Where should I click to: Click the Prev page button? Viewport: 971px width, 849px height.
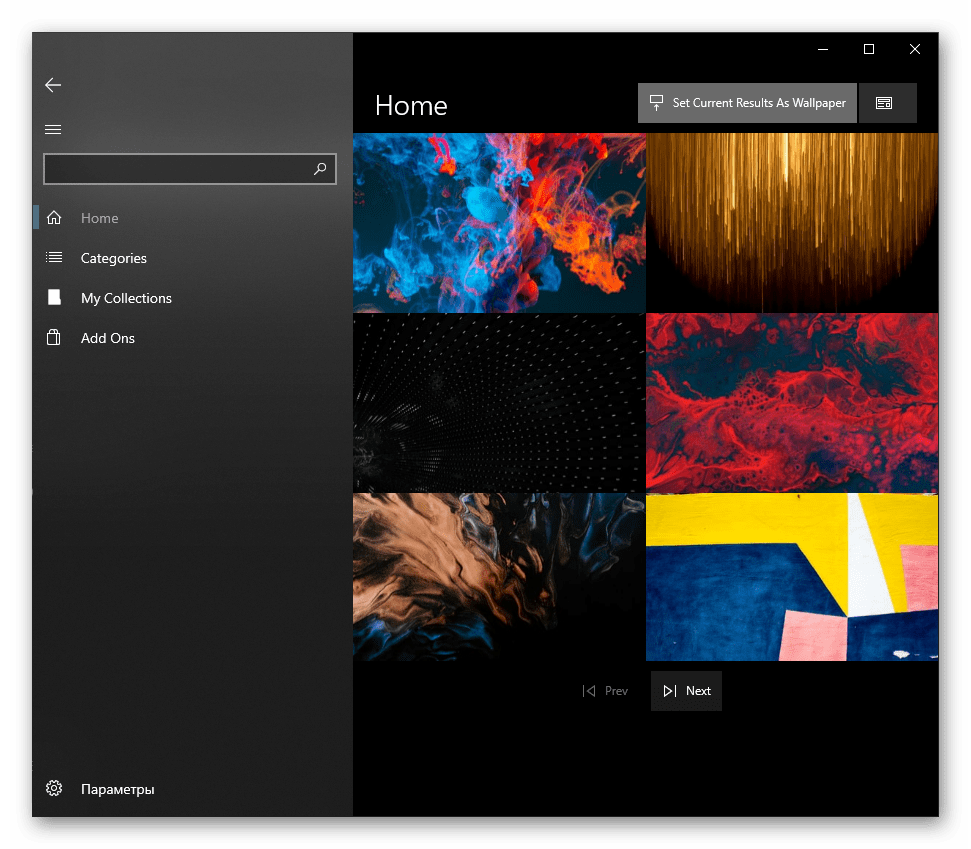606,691
